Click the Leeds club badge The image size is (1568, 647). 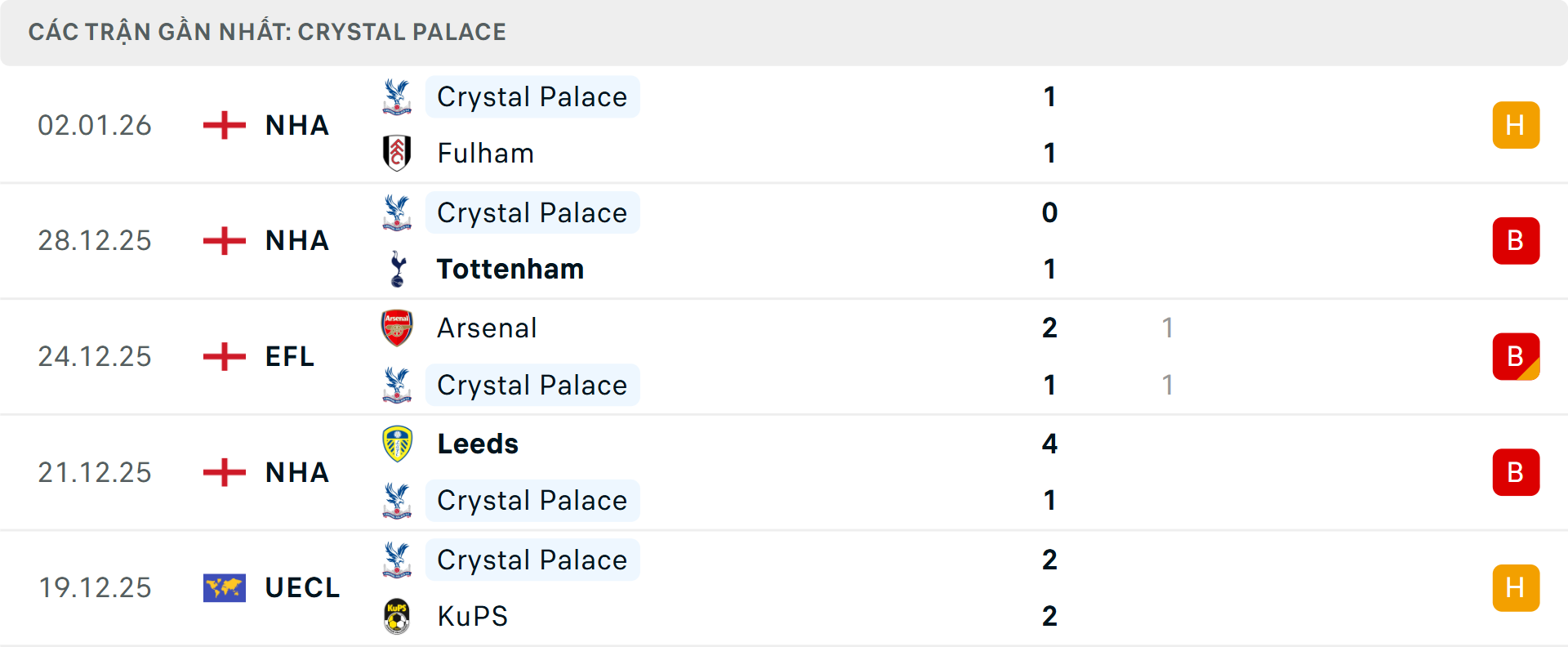click(x=398, y=444)
